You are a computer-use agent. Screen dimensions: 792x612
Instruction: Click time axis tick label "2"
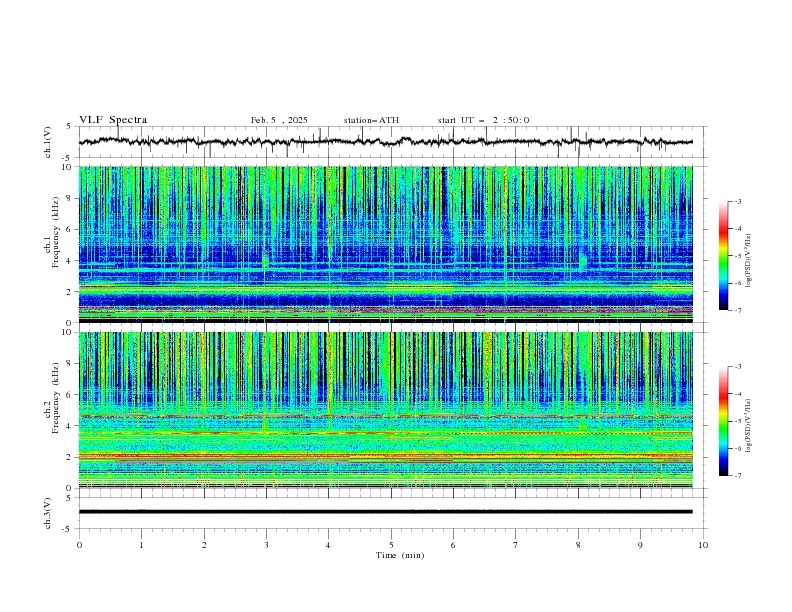[204, 545]
